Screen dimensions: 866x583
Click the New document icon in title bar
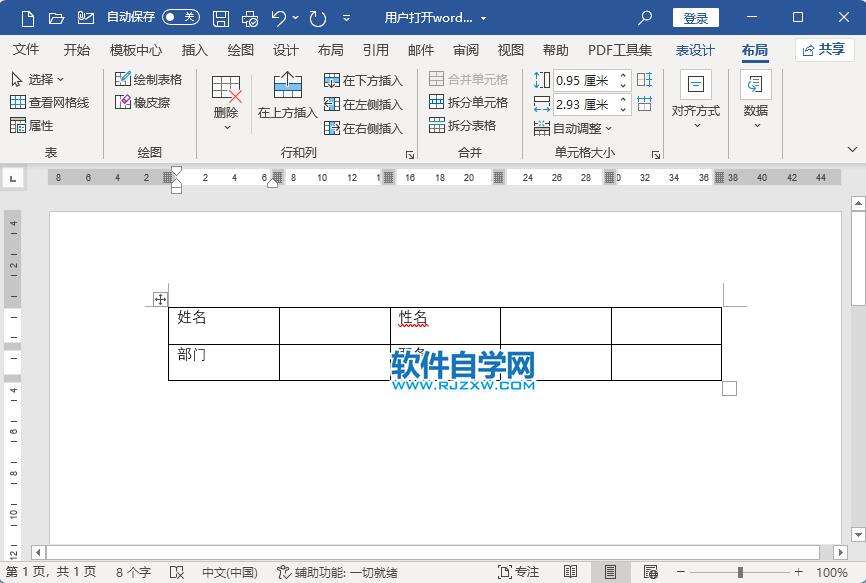tap(28, 18)
